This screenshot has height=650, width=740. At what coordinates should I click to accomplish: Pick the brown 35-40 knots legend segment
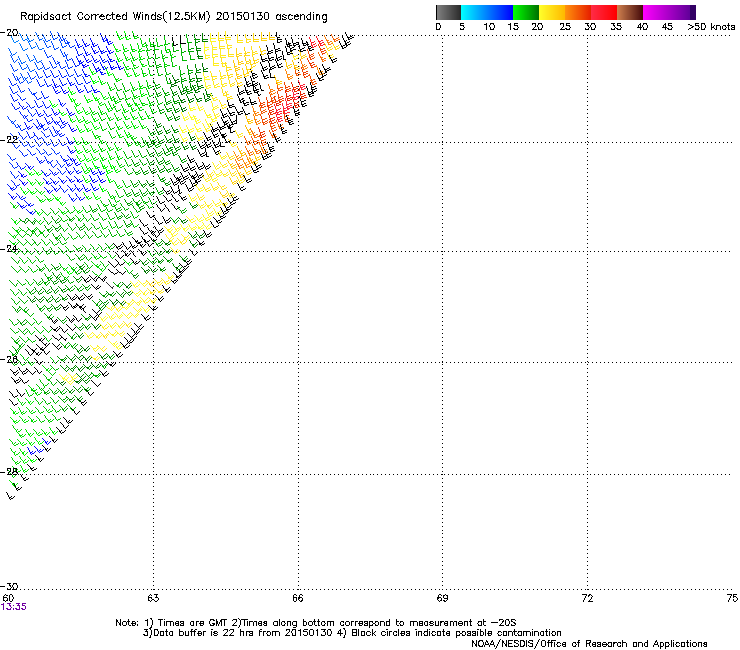[x=630, y=12]
